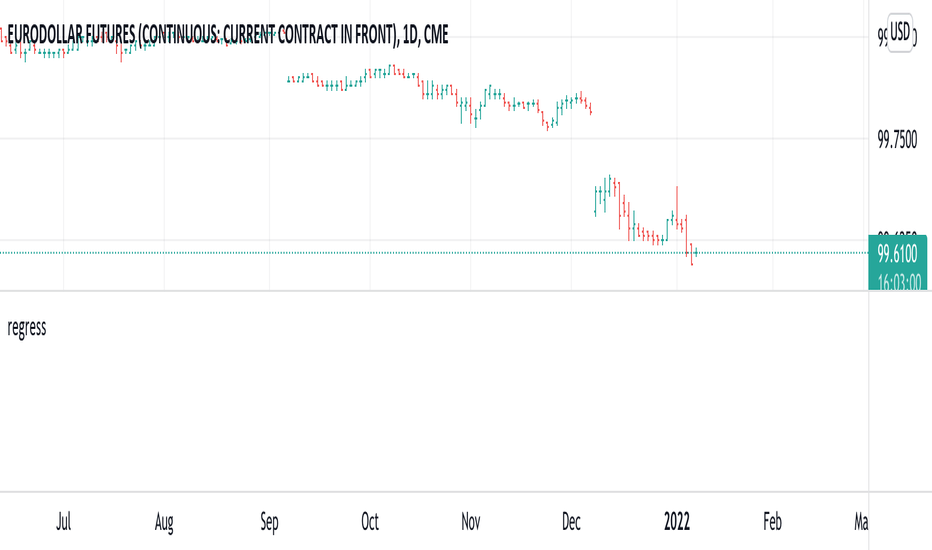The image size is (932, 550).
Task: Select the Eurodollar Futures chart title
Action: point(228,34)
